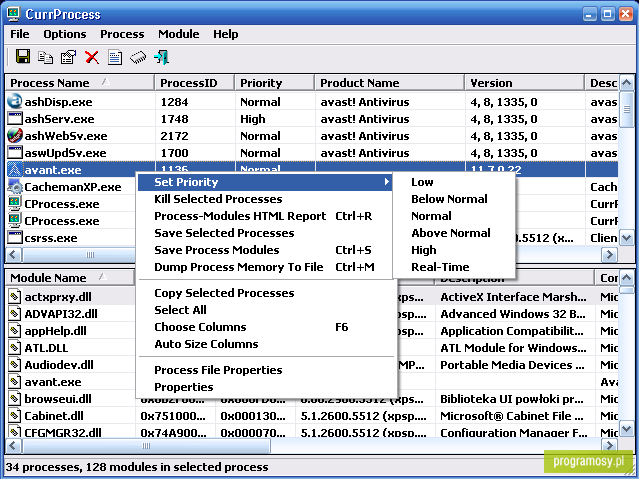Open the Help menu
The image size is (639, 479).
pos(226,34)
